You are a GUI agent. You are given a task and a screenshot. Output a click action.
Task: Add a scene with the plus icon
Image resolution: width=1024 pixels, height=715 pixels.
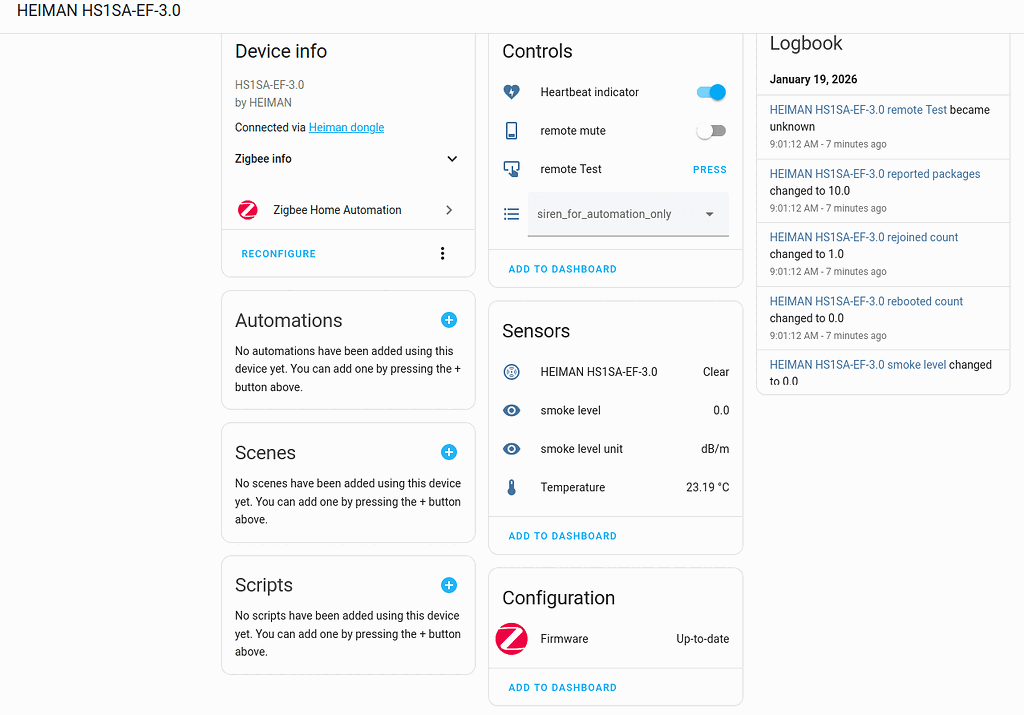click(x=449, y=453)
